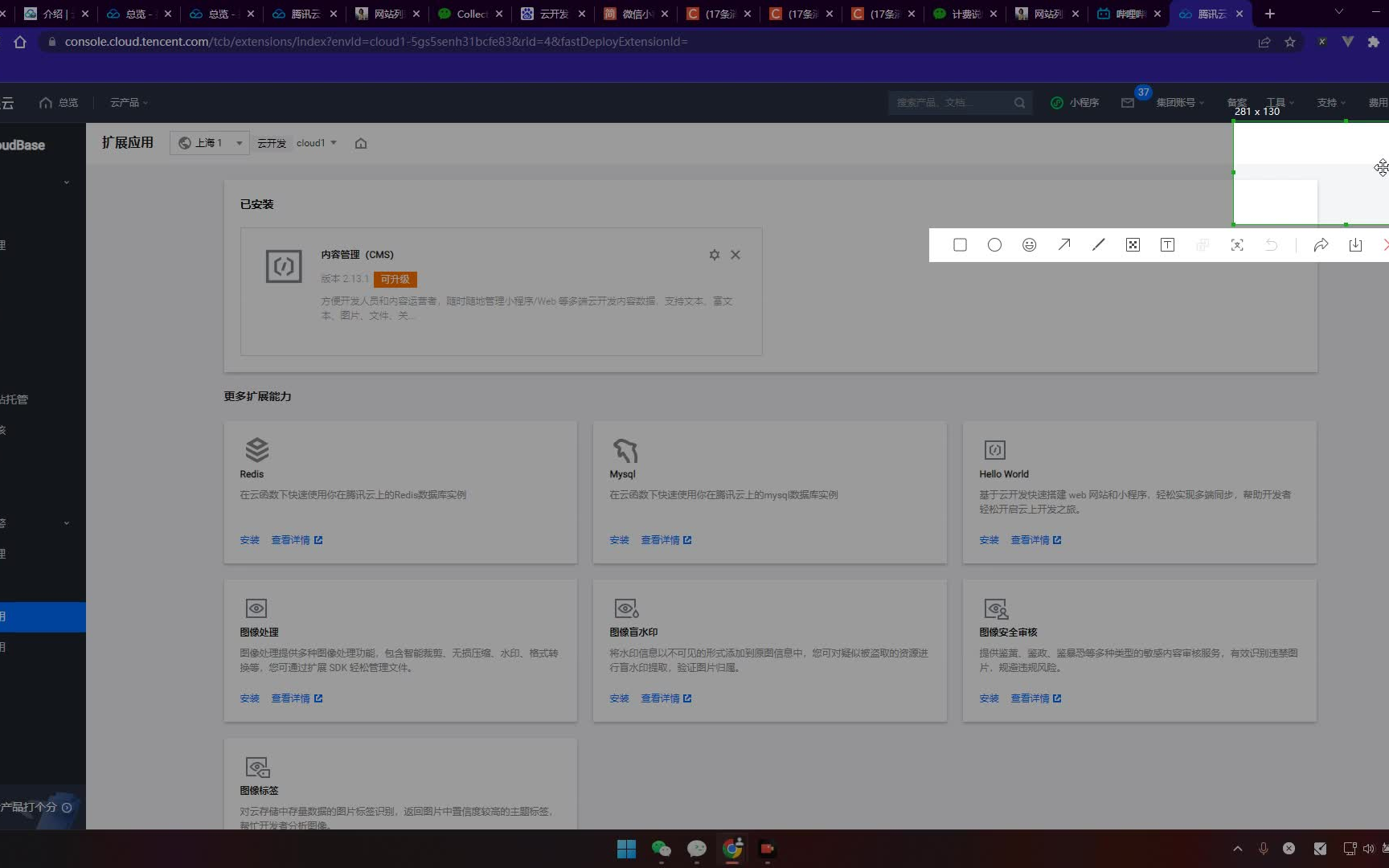Select the pencil drawing tool
The image size is (1389, 868).
[x=1098, y=244]
